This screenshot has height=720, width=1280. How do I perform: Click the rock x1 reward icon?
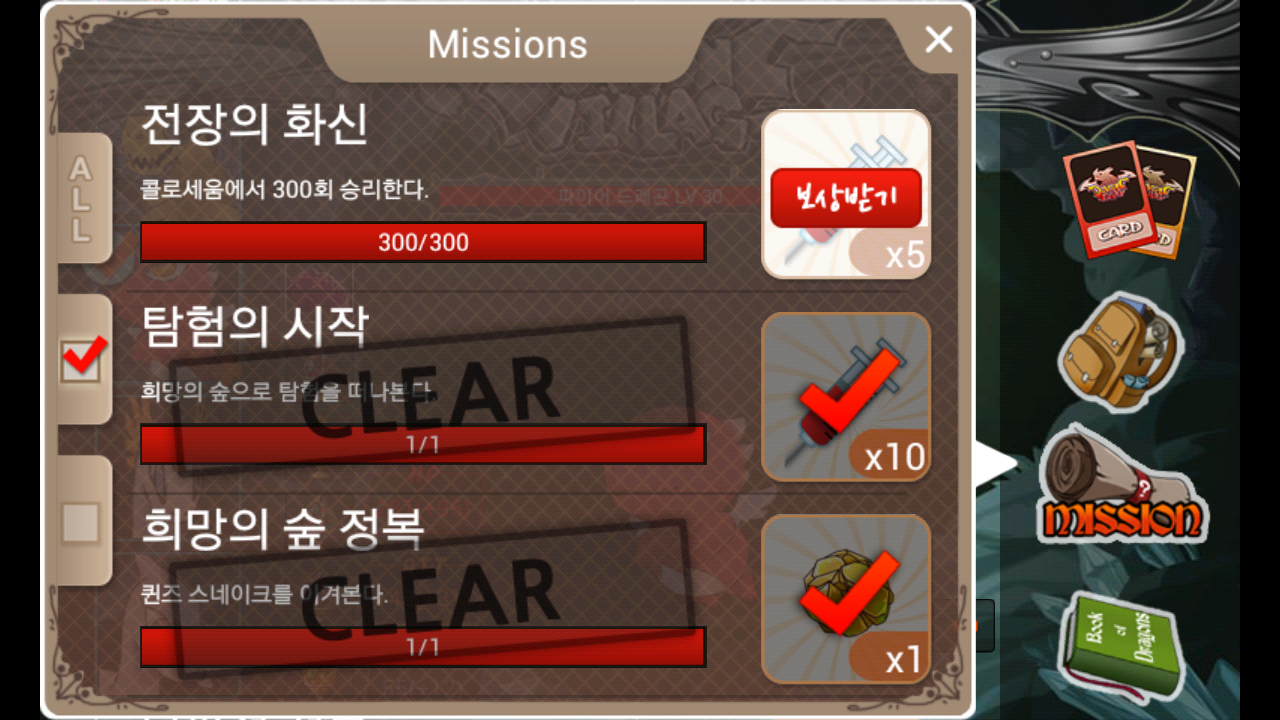(846, 599)
